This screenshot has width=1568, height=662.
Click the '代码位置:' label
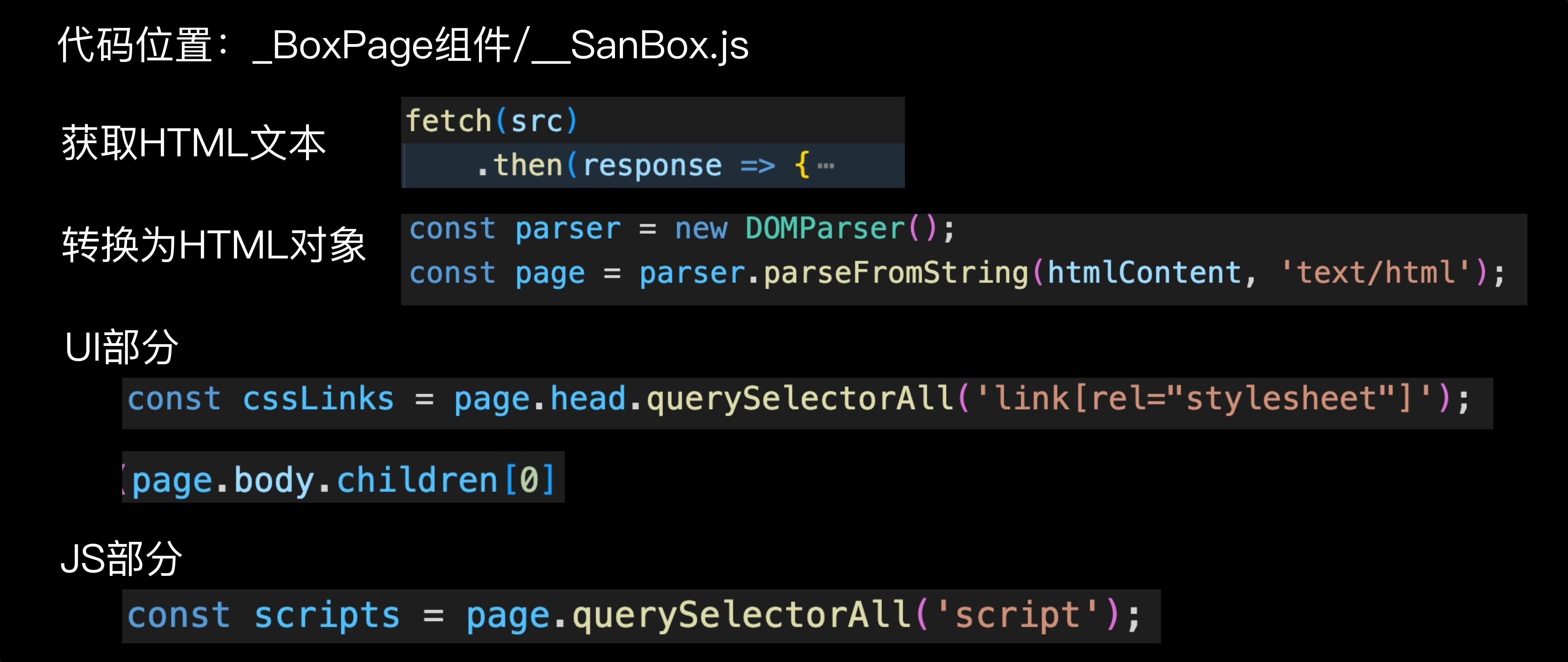click(144, 45)
